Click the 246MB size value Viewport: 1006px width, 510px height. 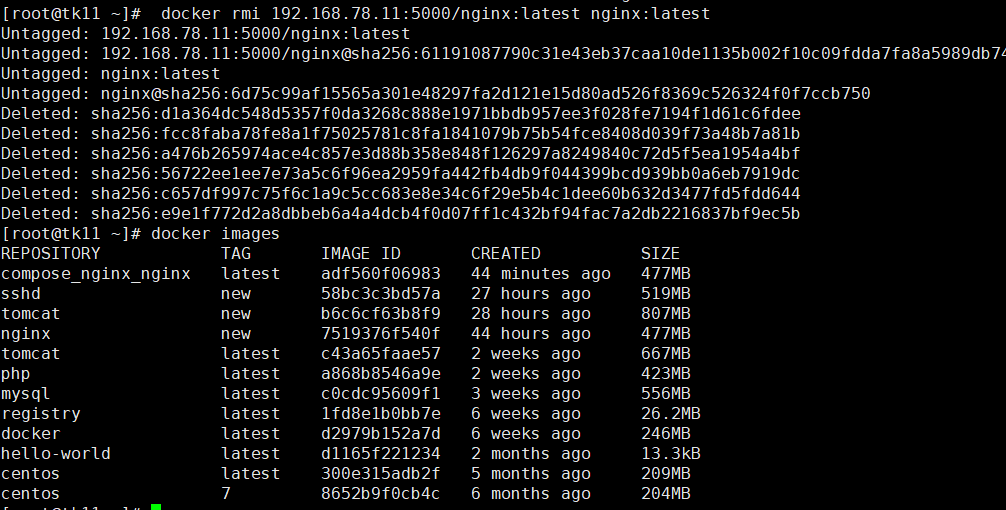pos(666,434)
